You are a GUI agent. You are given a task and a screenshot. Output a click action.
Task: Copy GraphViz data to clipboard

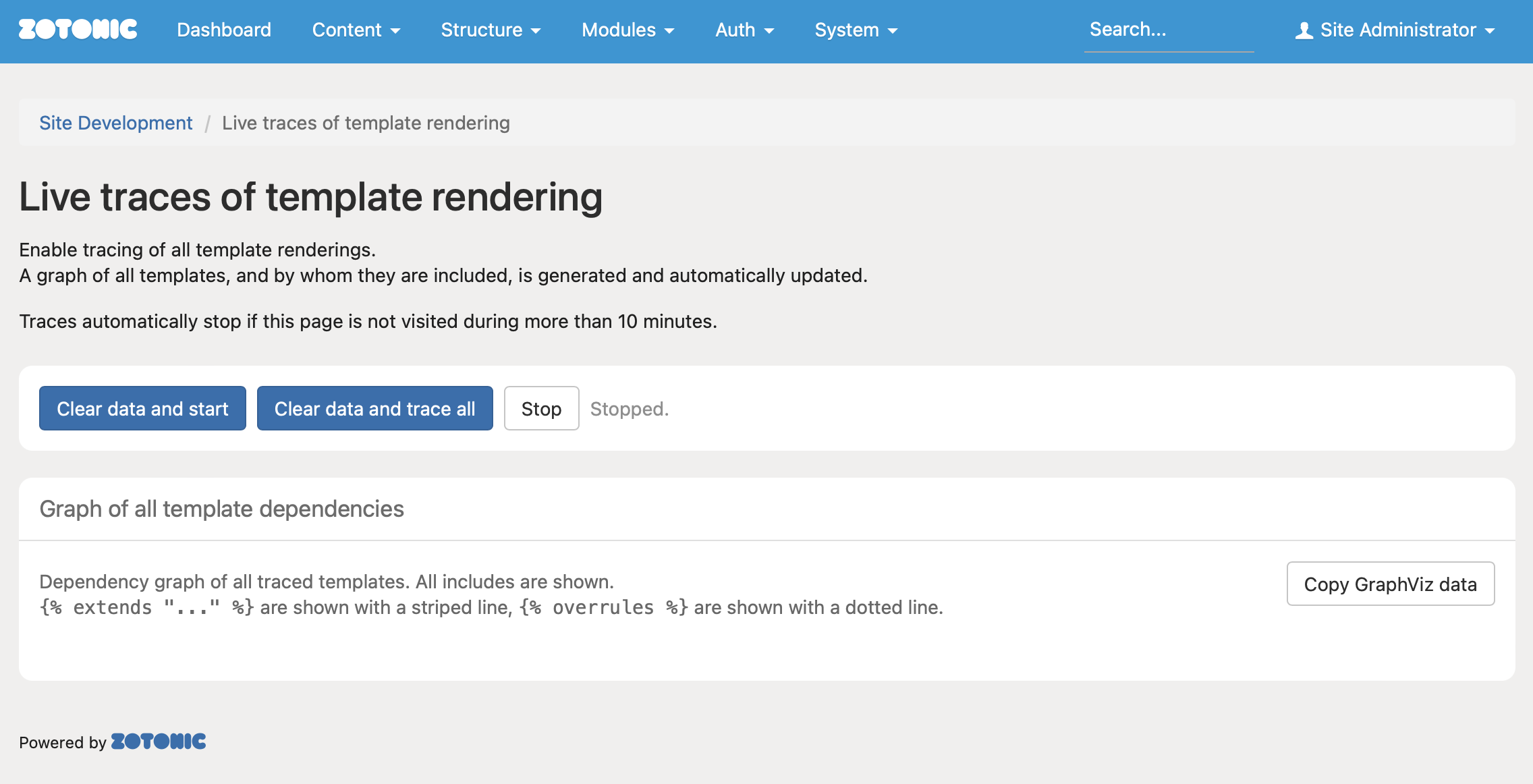(1390, 584)
